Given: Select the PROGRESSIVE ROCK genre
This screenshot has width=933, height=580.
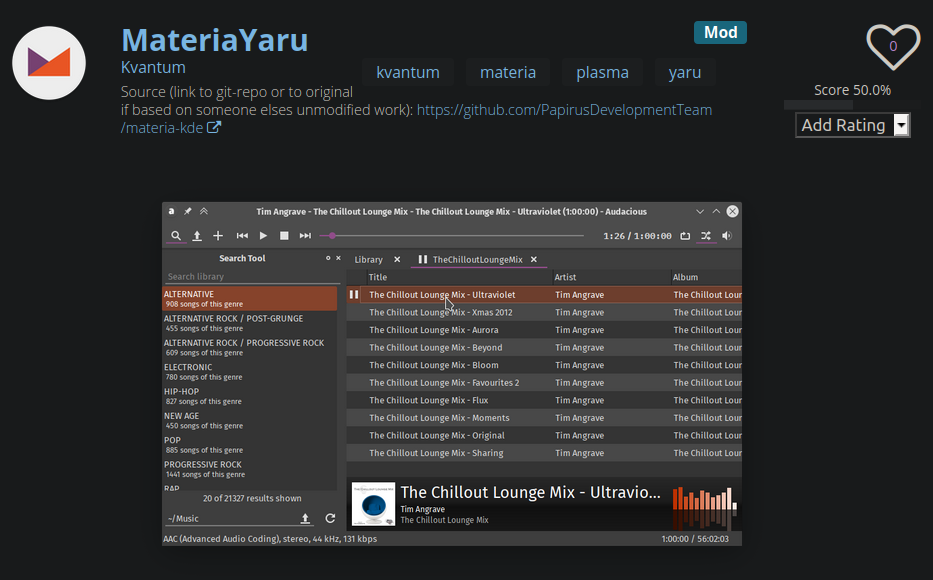Looking at the screenshot, I should coord(249,469).
